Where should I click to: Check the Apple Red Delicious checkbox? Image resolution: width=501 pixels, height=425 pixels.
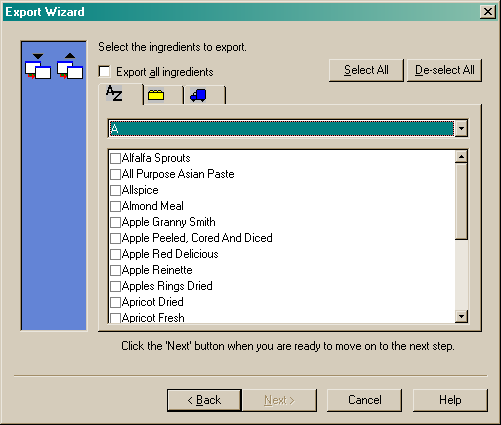[115, 254]
